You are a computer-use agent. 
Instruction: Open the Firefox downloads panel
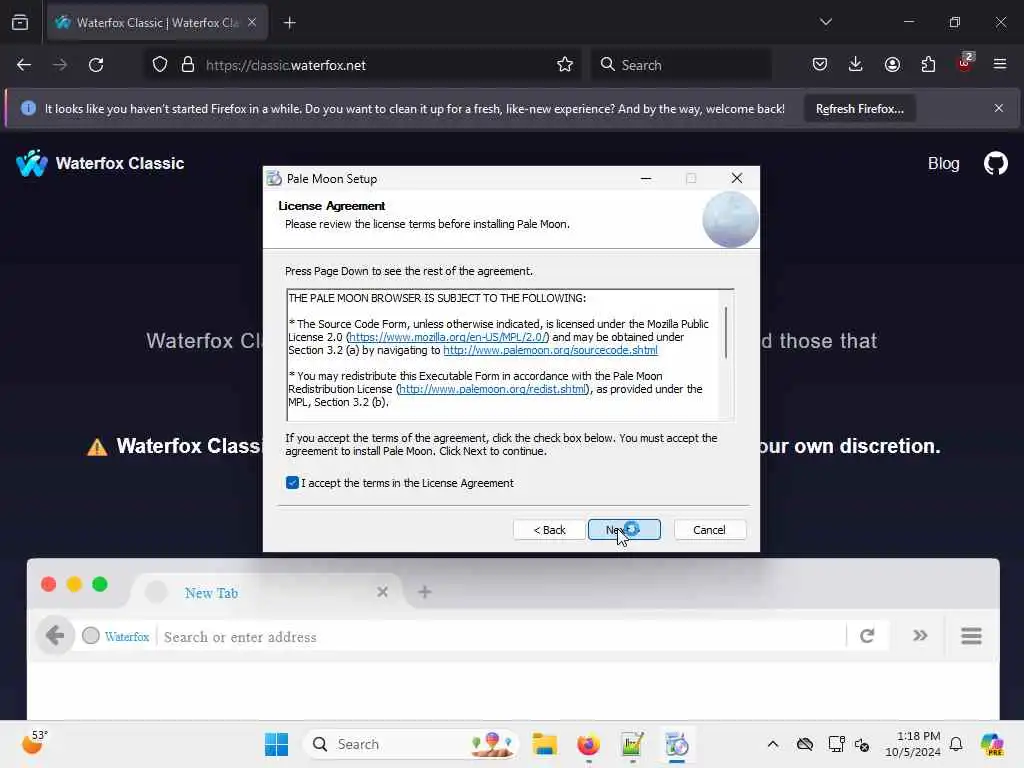pos(856,65)
